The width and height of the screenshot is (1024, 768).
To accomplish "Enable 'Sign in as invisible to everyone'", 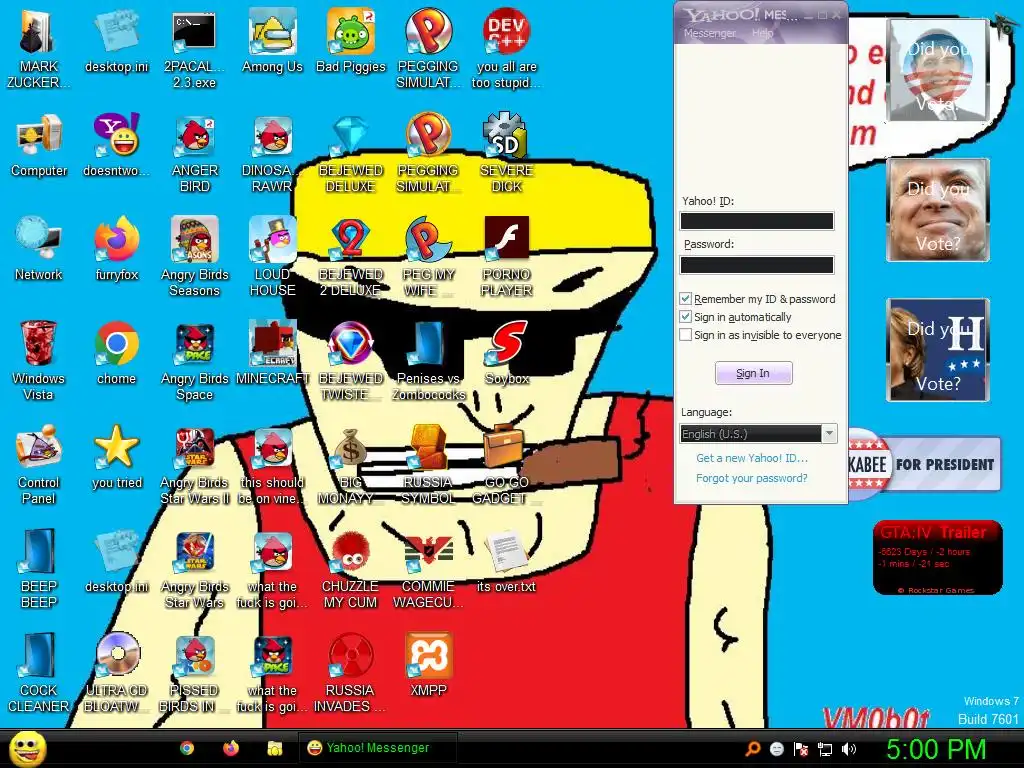I will click(x=685, y=335).
